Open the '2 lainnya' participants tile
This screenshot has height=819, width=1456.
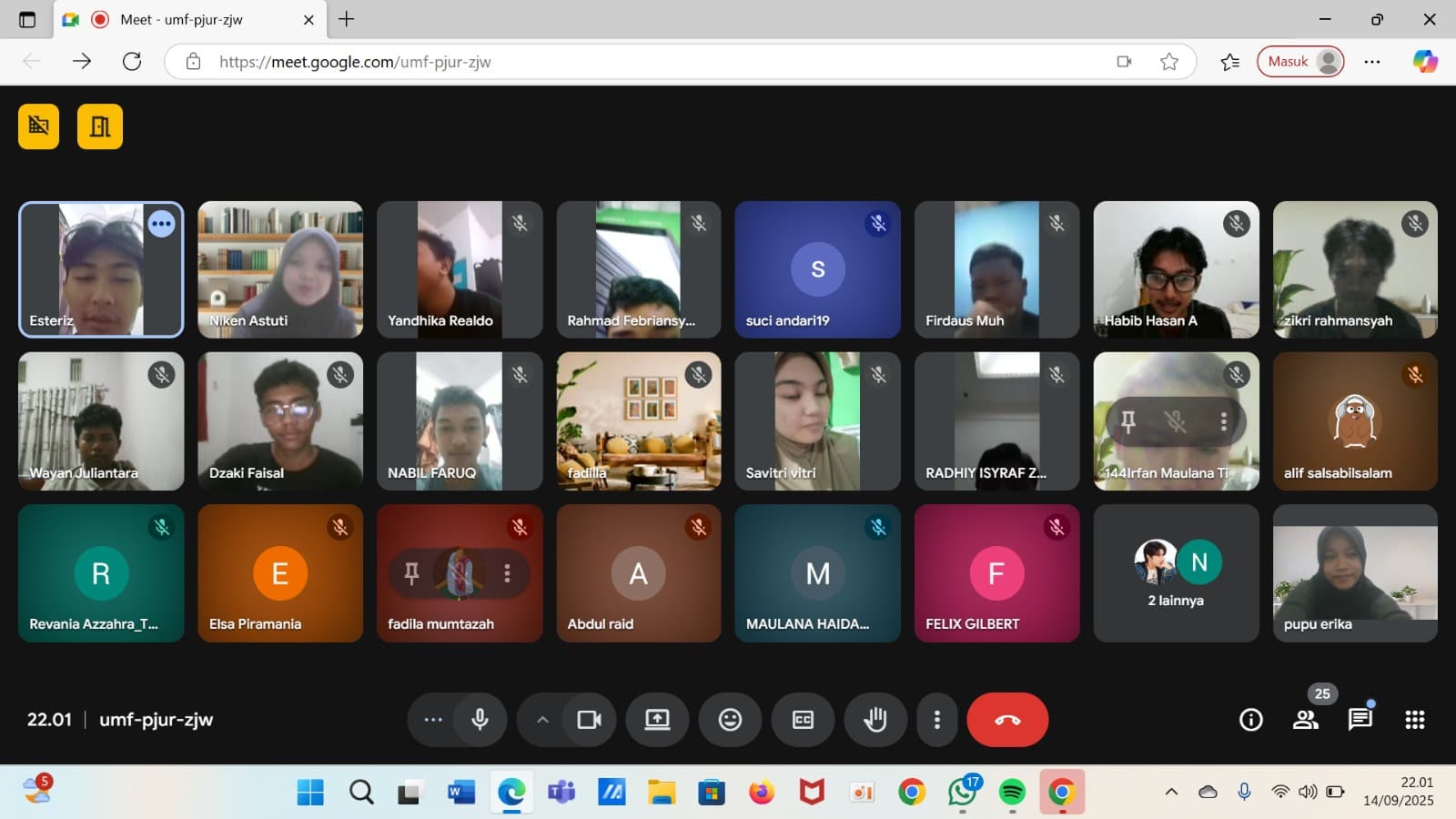click(x=1176, y=573)
